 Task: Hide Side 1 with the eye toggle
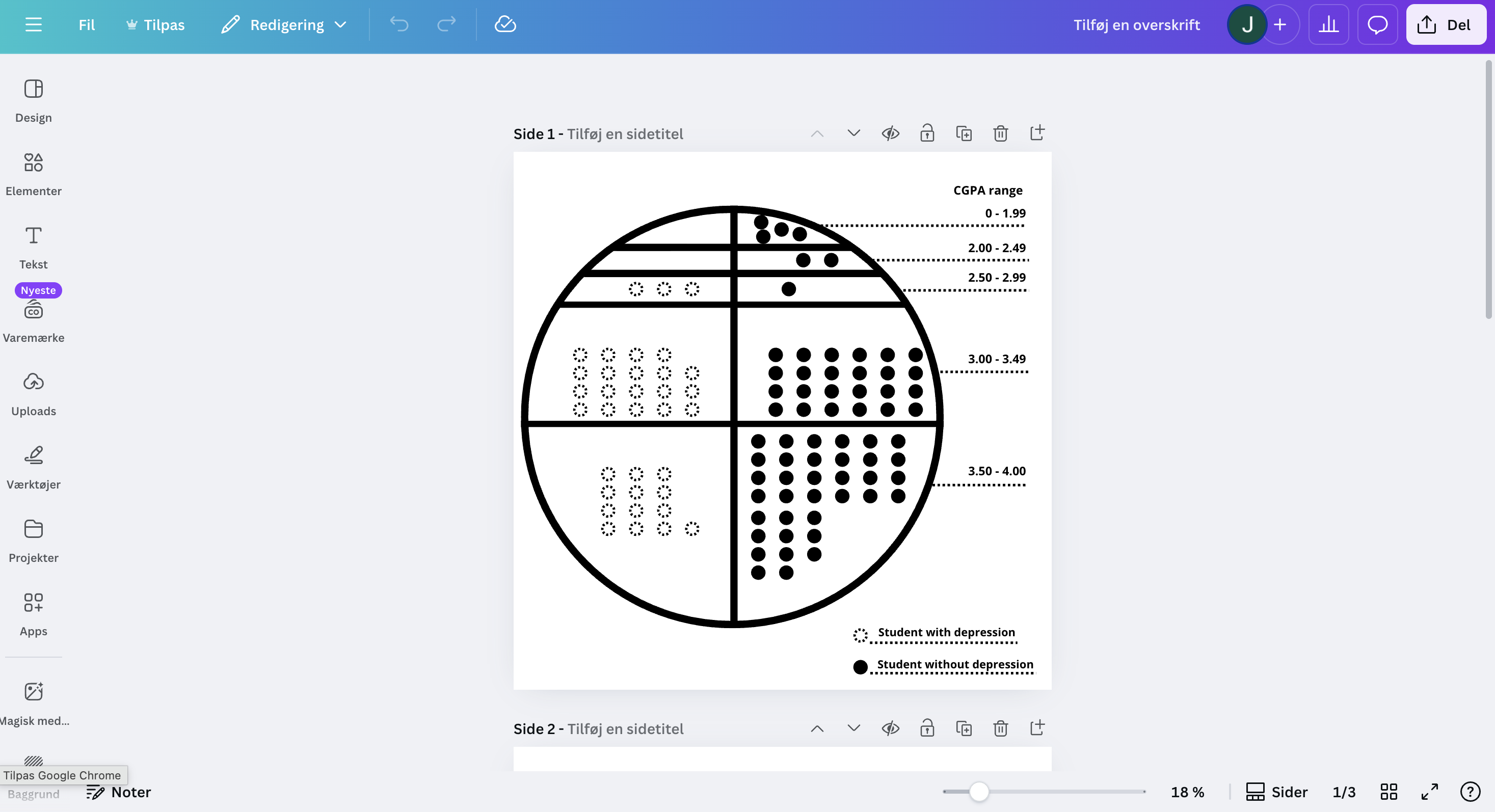(891, 133)
